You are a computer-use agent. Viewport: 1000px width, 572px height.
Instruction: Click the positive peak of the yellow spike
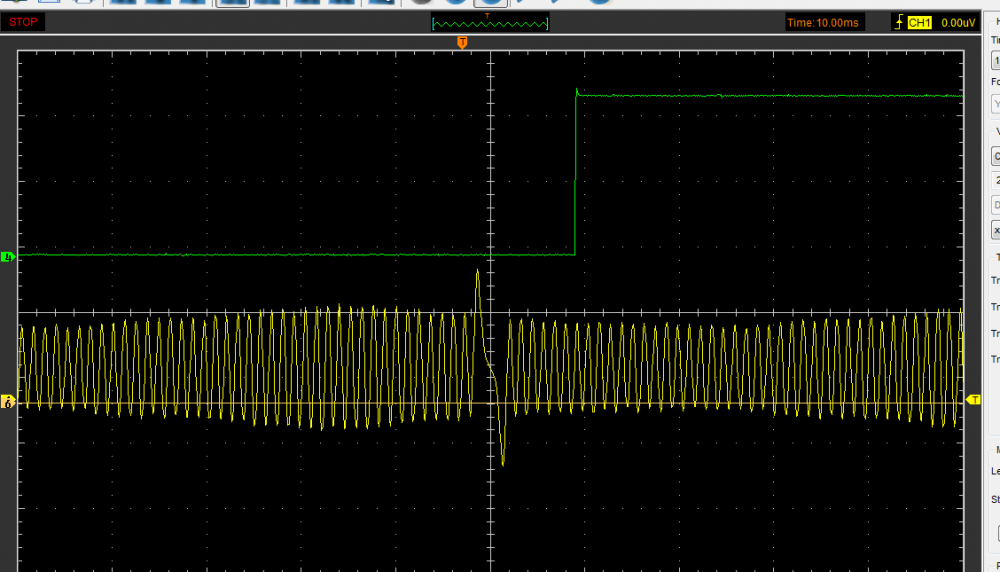478,271
